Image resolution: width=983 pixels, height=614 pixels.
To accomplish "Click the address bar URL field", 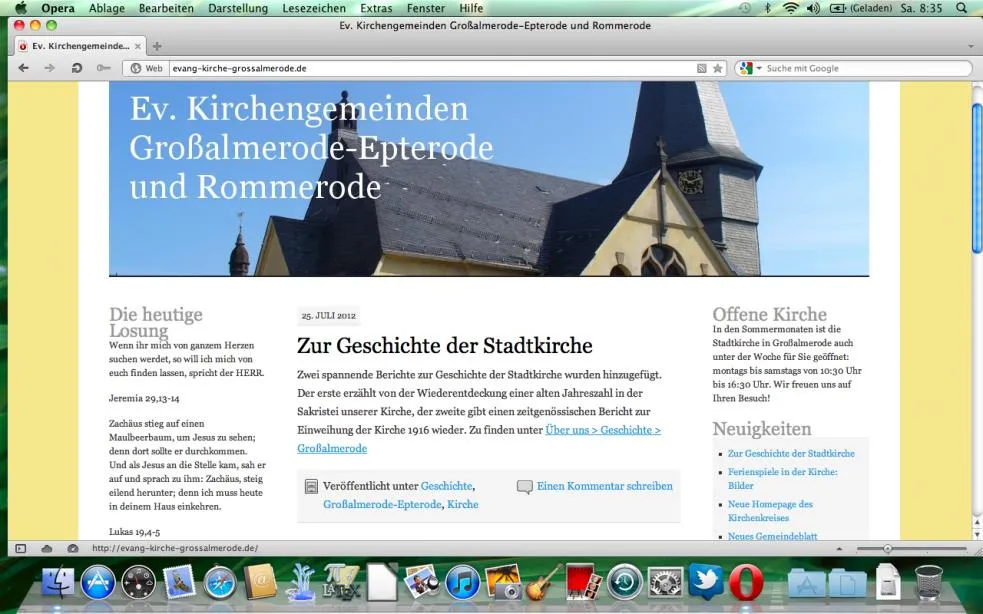I will click(431, 68).
